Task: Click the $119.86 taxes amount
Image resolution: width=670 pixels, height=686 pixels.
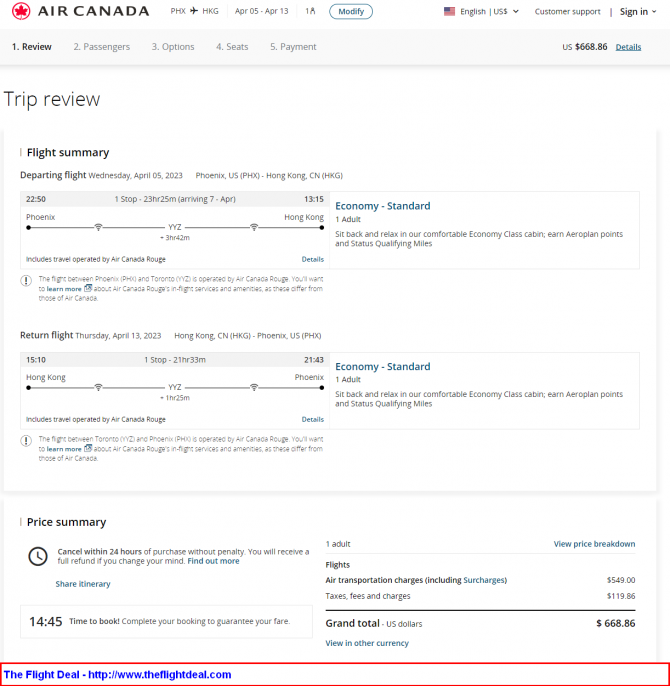Action: pos(621,596)
